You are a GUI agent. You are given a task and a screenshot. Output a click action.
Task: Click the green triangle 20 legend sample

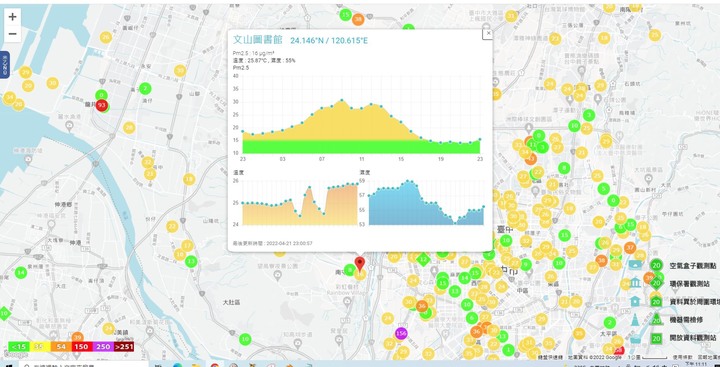pos(657,320)
